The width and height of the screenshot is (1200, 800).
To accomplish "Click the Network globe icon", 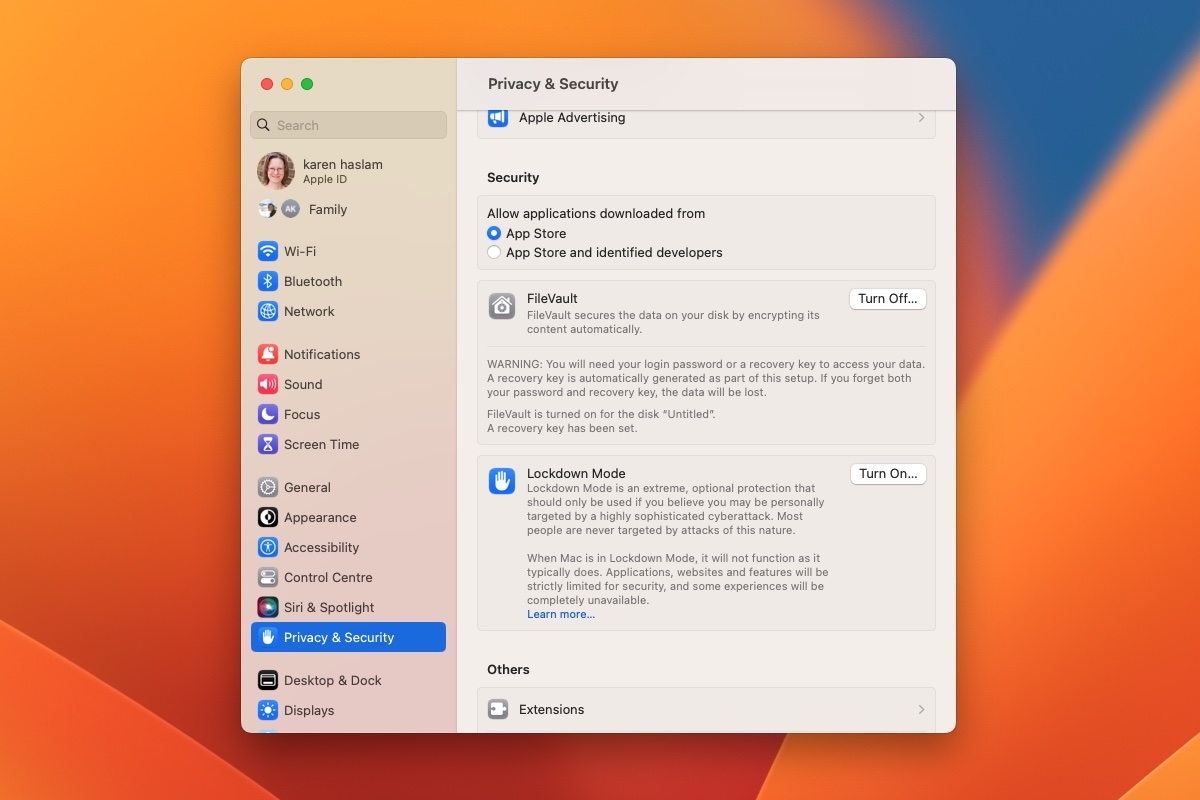I will coord(267,311).
